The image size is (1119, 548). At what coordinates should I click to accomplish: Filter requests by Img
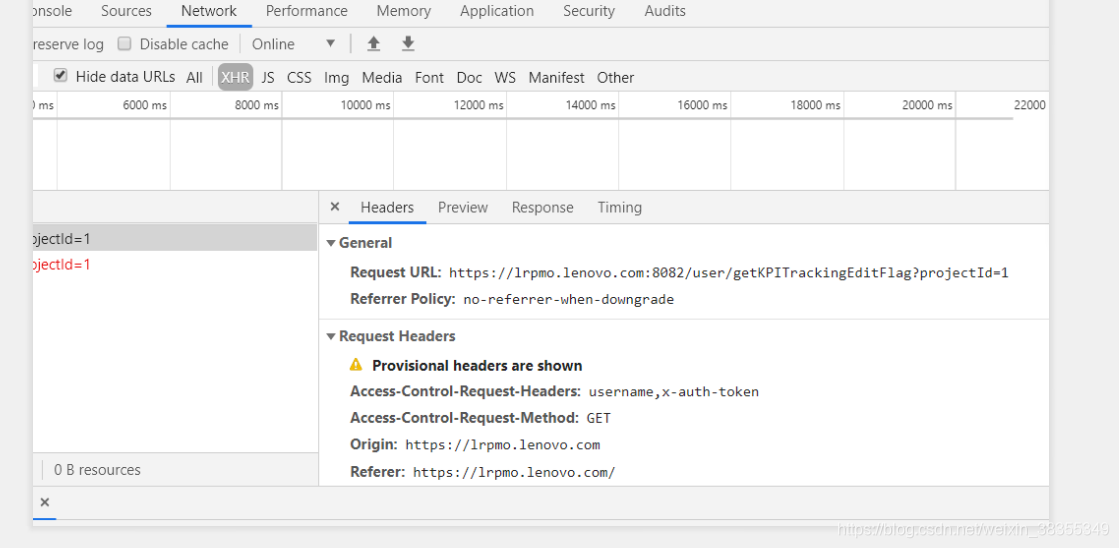pyautogui.click(x=336, y=78)
